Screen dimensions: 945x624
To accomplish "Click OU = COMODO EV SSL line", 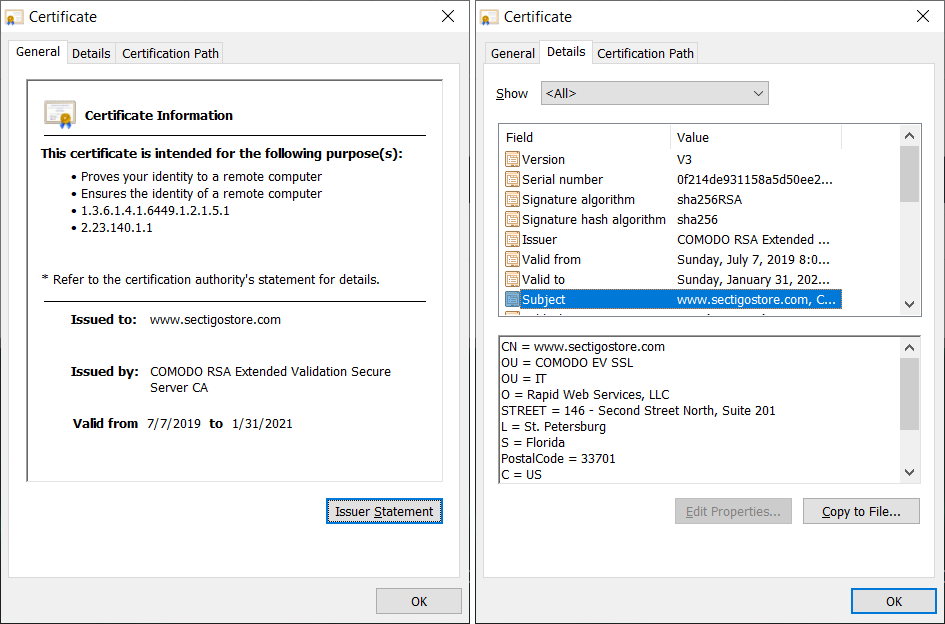I will 567,362.
